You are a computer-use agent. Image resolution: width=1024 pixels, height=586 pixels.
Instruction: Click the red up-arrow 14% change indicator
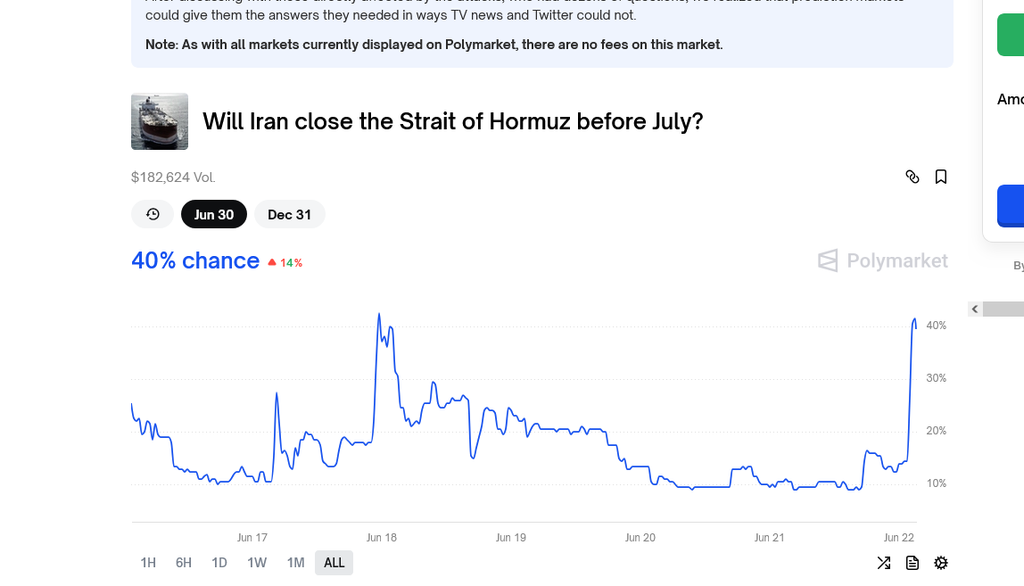click(x=285, y=263)
